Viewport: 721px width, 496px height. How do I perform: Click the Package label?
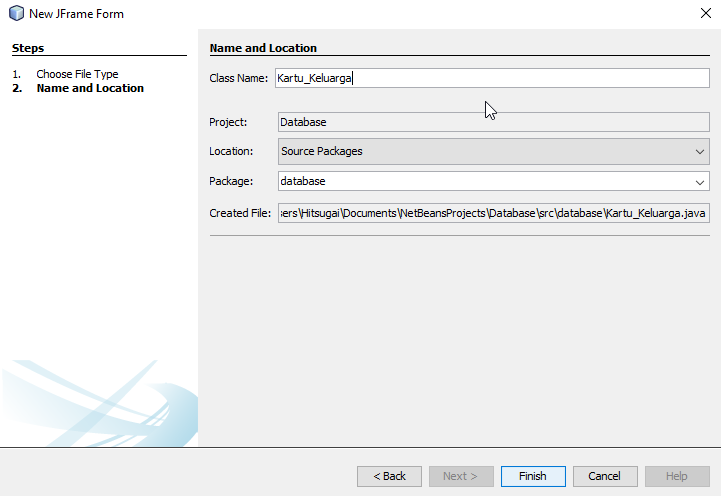pyautogui.click(x=231, y=181)
